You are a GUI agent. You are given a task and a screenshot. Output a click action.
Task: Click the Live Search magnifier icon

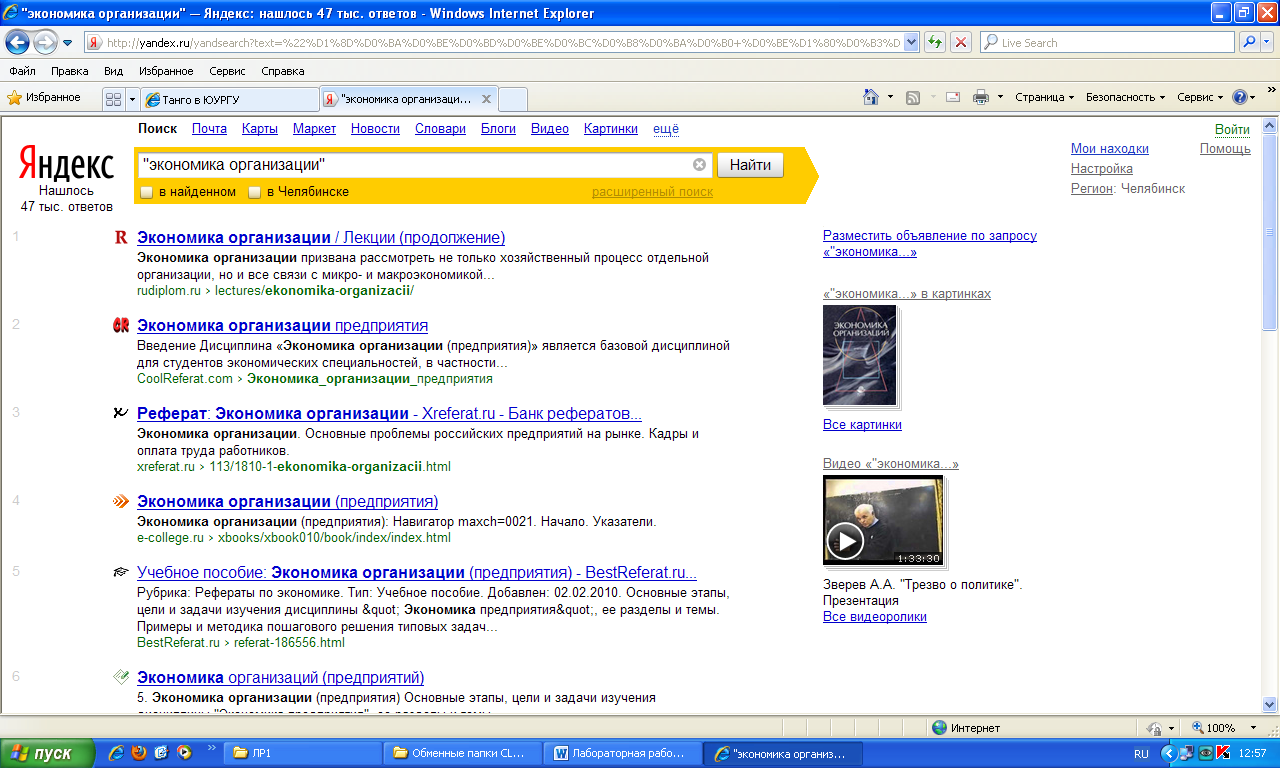click(x=1248, y=43)
